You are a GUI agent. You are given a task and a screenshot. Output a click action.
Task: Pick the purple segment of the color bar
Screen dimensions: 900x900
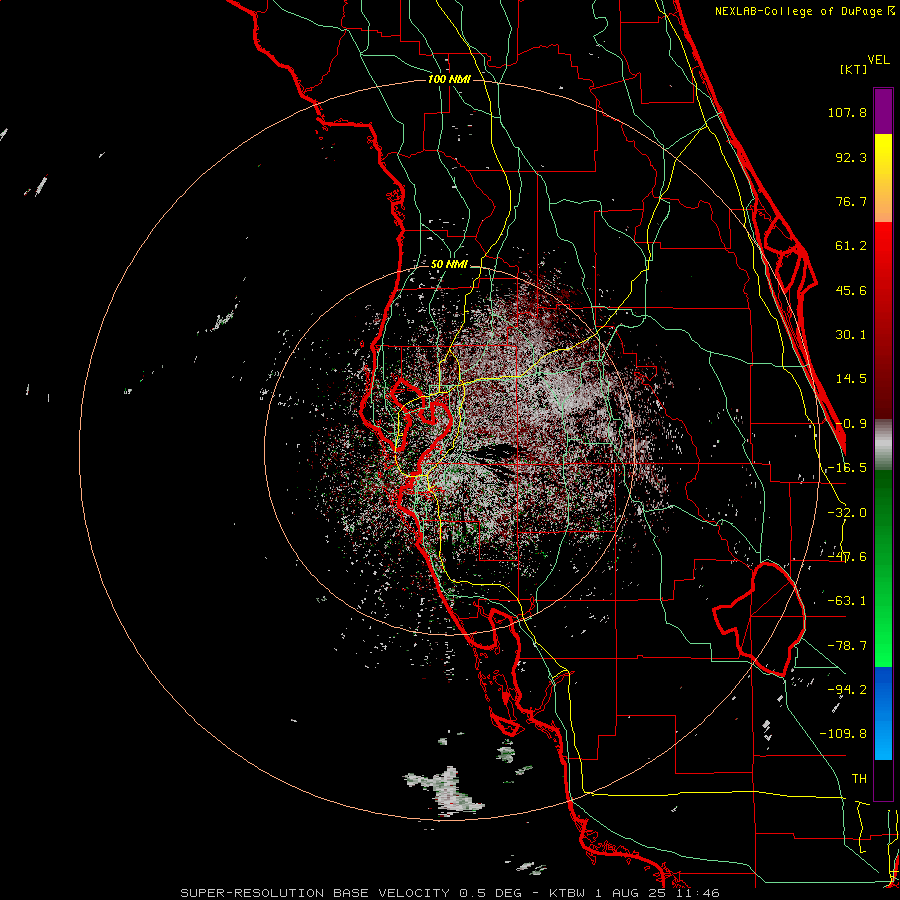pos(883,111)
